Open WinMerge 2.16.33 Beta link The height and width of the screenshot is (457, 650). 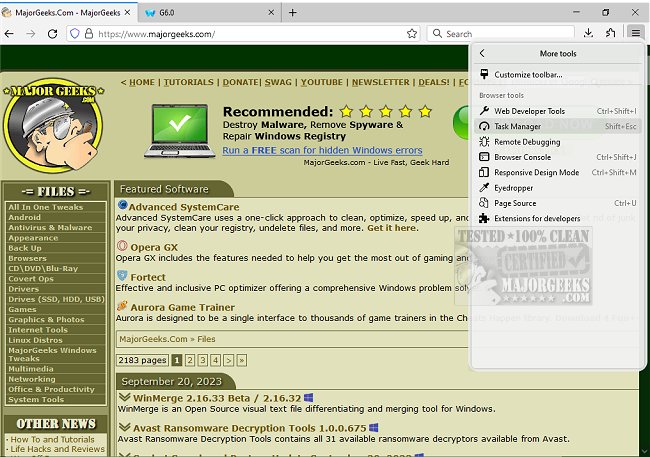(x=217, y=398)
